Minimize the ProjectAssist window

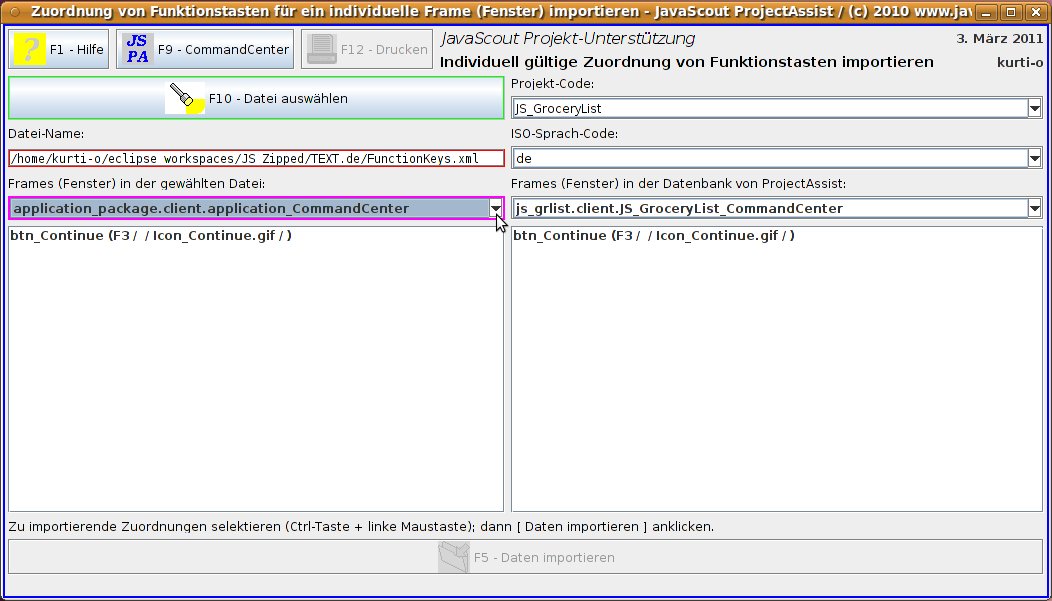click(x=986, y=13)
